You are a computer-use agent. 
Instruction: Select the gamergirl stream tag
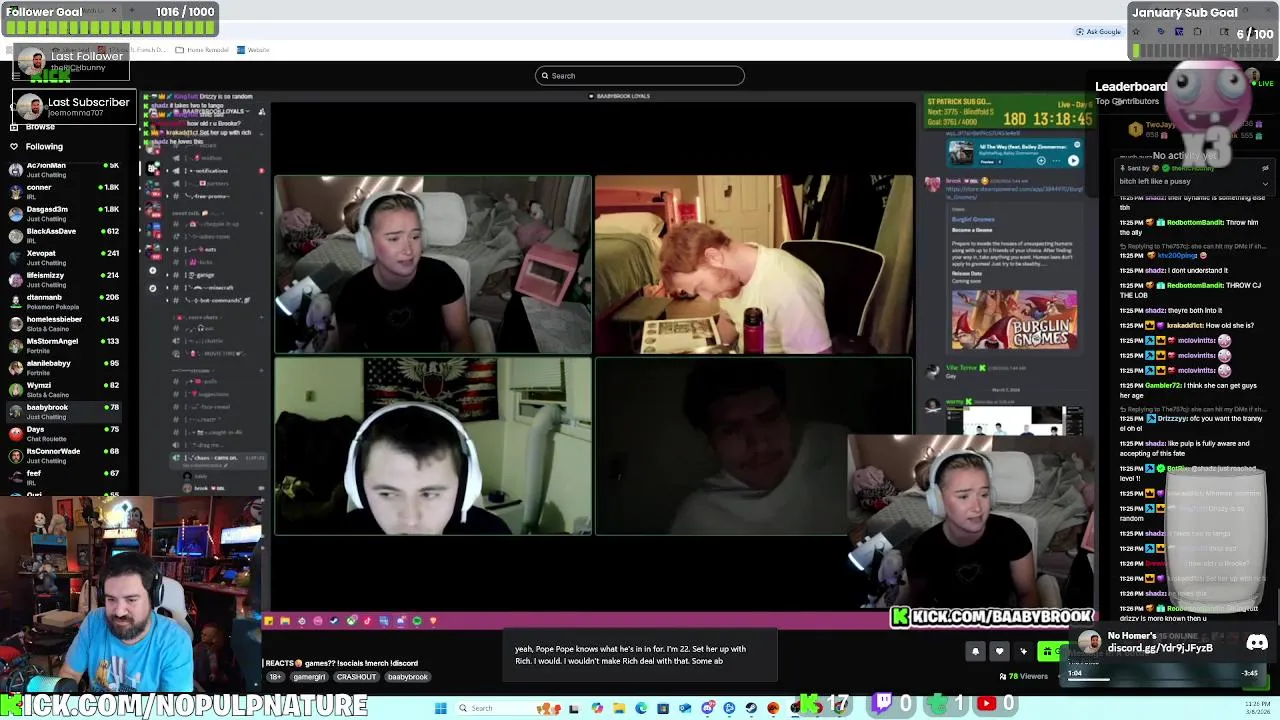tap(309, 677)
